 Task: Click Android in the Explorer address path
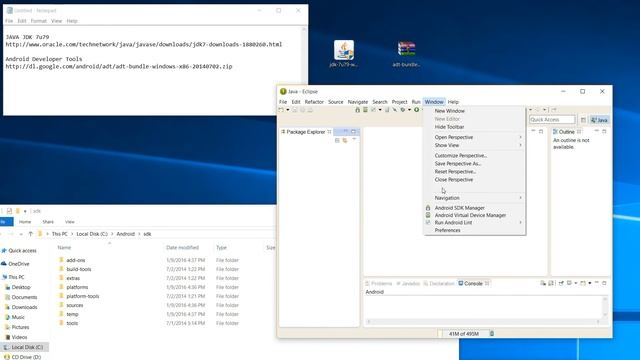125,234
